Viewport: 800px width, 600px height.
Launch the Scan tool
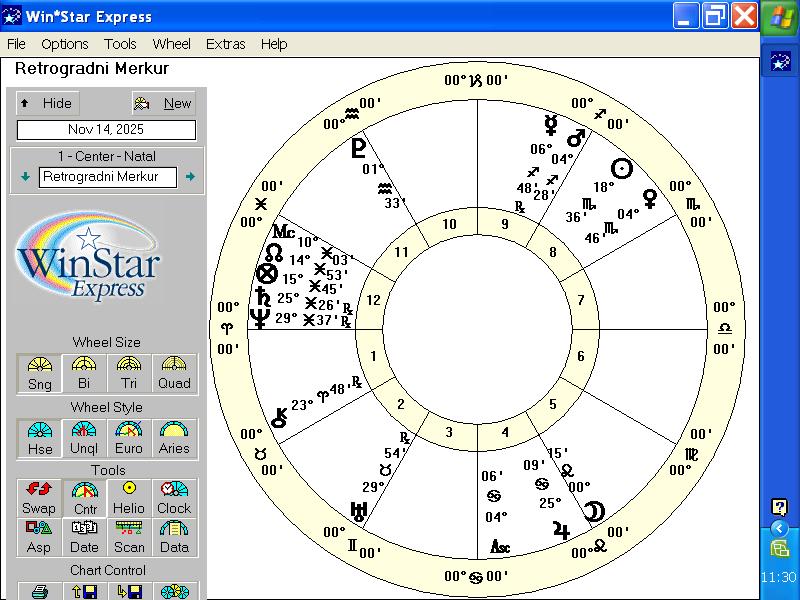point(129,536)
